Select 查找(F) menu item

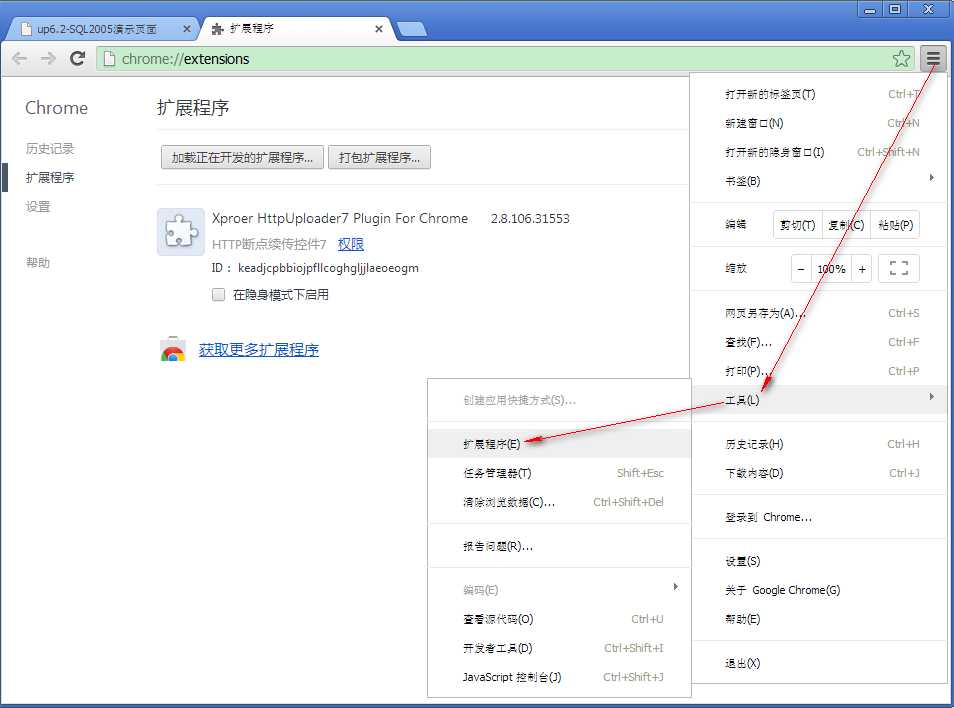tap(819, 342)
